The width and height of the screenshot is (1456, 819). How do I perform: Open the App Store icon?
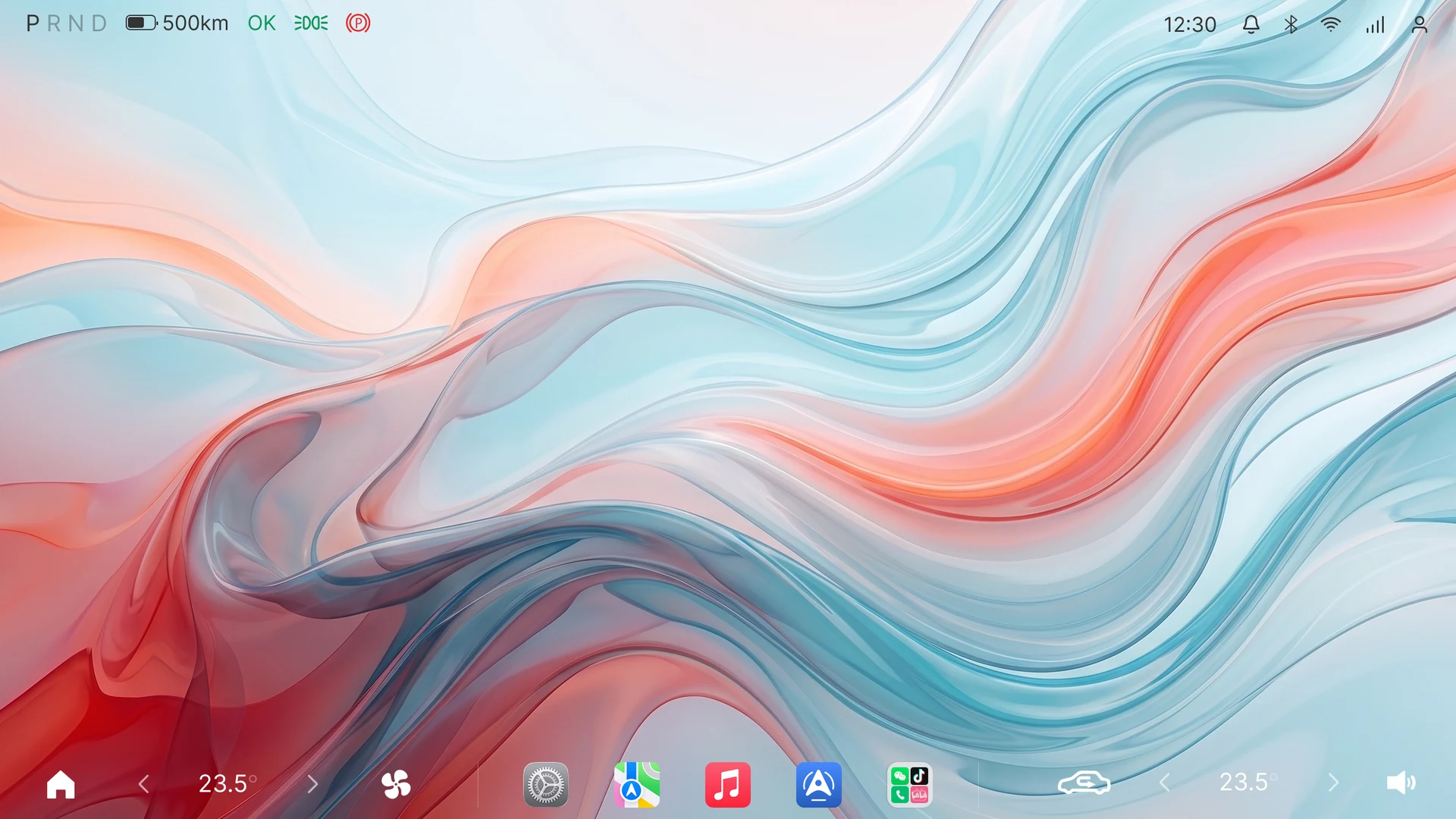coord(819,784)
